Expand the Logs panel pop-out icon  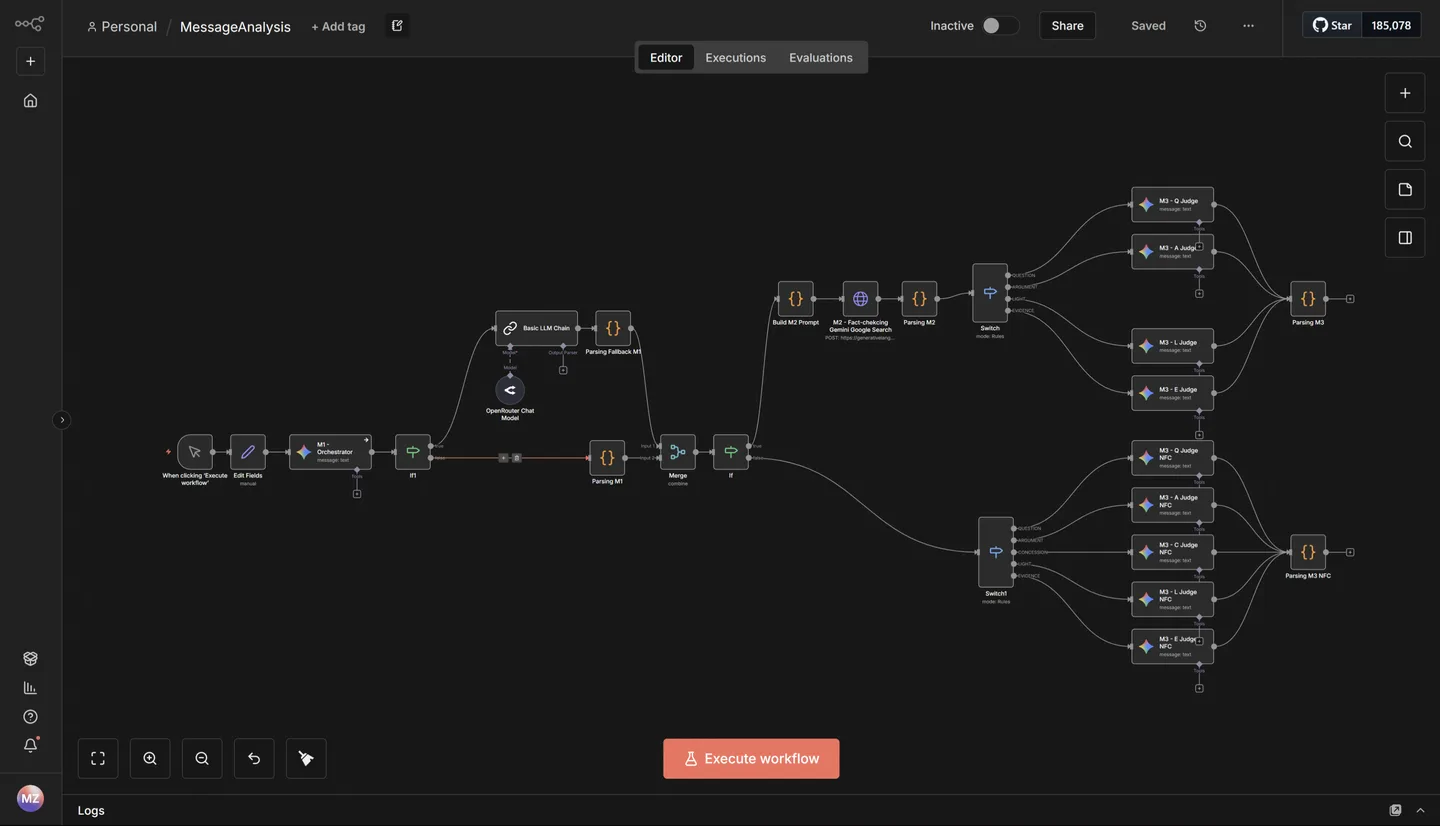point(1395,810)
